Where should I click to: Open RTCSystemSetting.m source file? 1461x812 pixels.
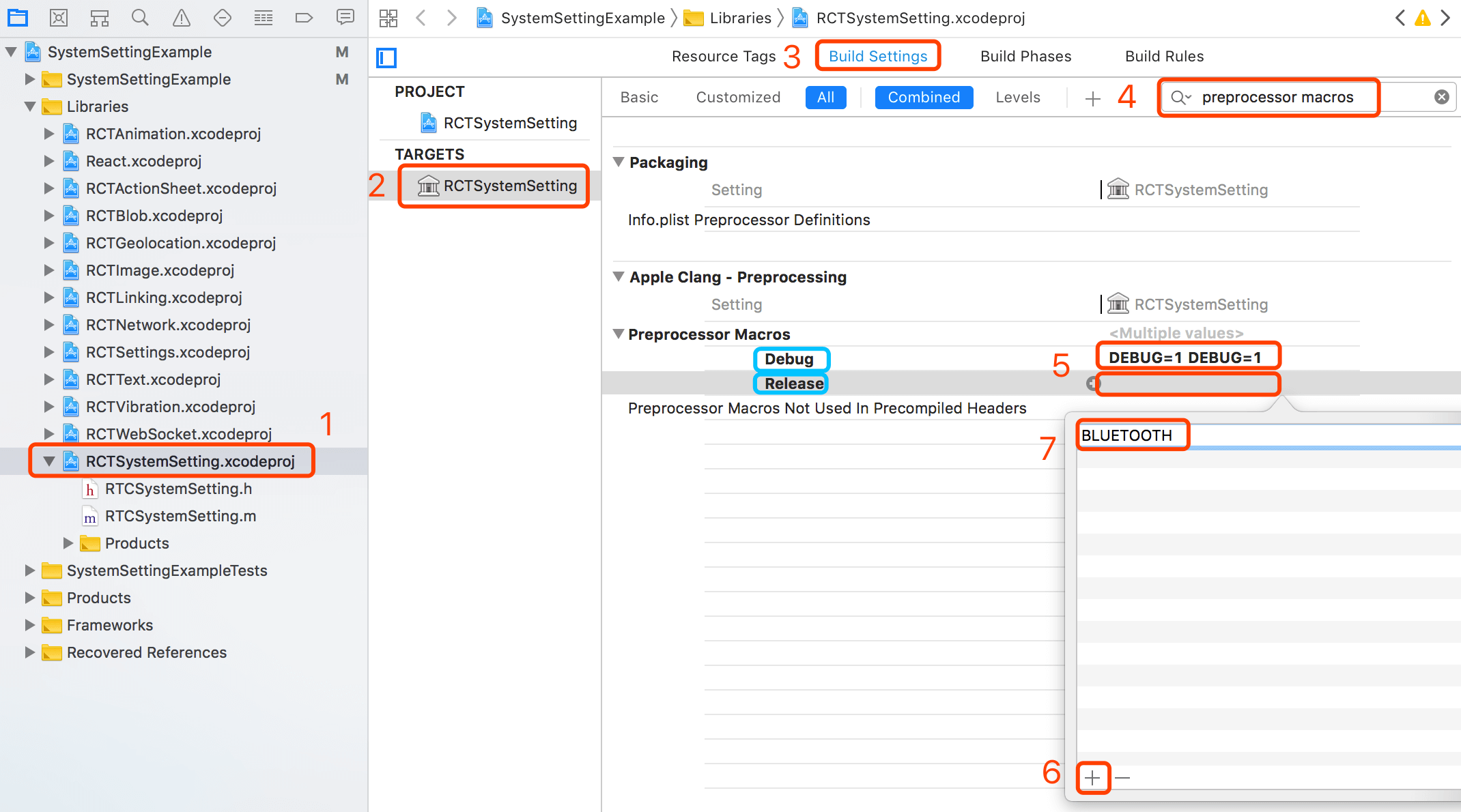(x=169, y=516)
